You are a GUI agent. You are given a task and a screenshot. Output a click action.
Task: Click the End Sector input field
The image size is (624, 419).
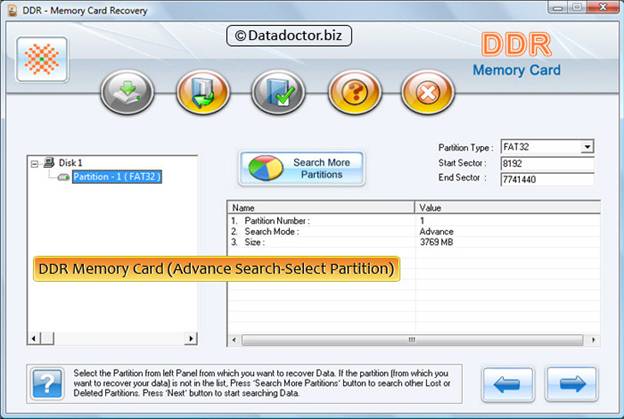pos(547,179)
